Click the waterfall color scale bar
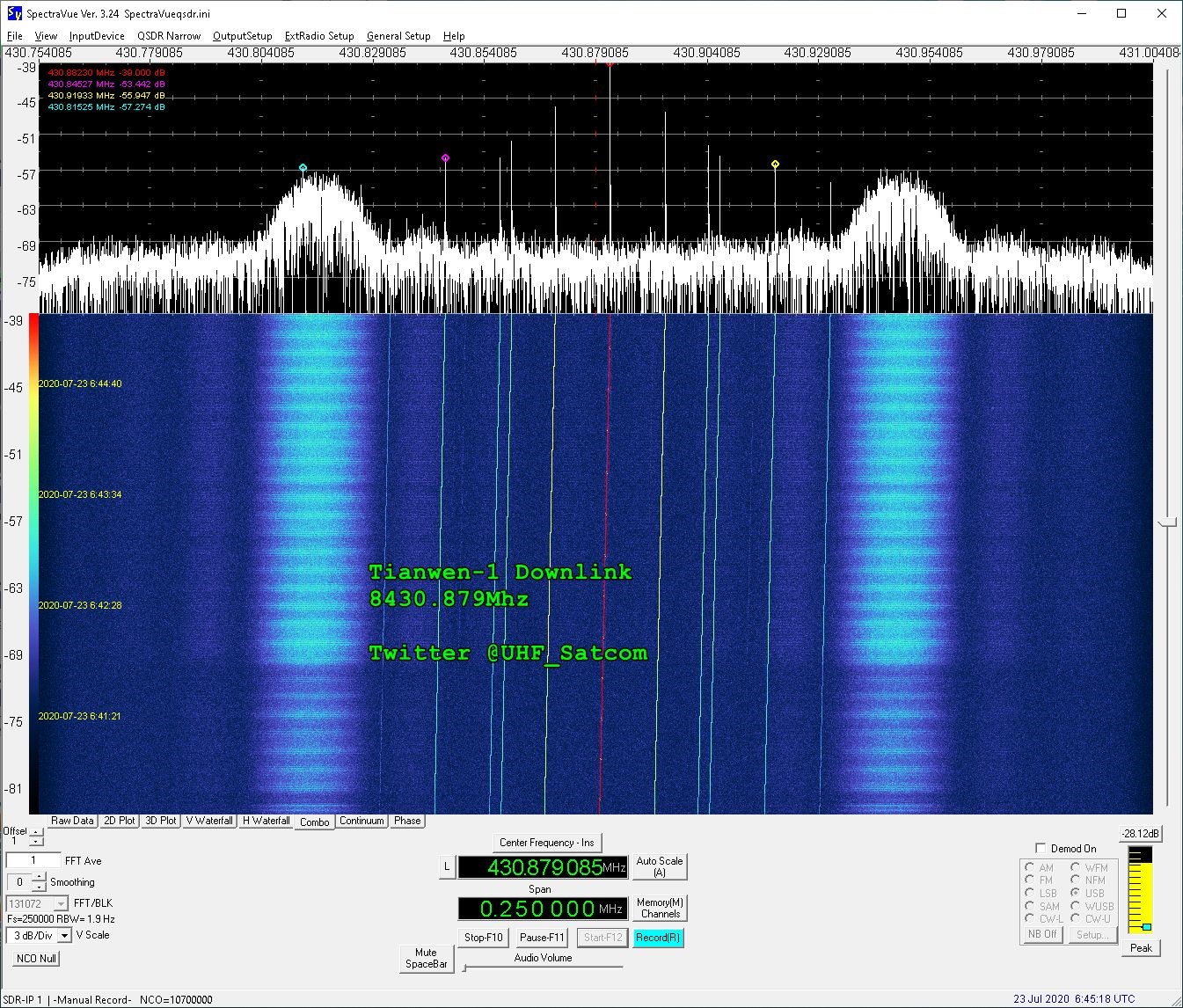The image size is (1183, 1008). pos(33,563)
